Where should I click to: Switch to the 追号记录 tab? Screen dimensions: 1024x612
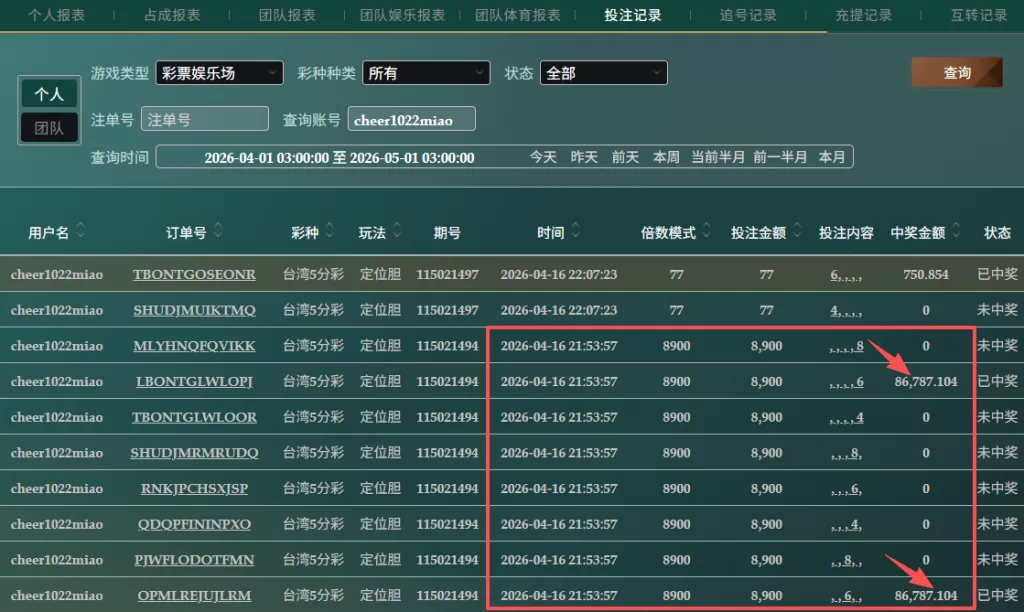click(x=748, y=15)
